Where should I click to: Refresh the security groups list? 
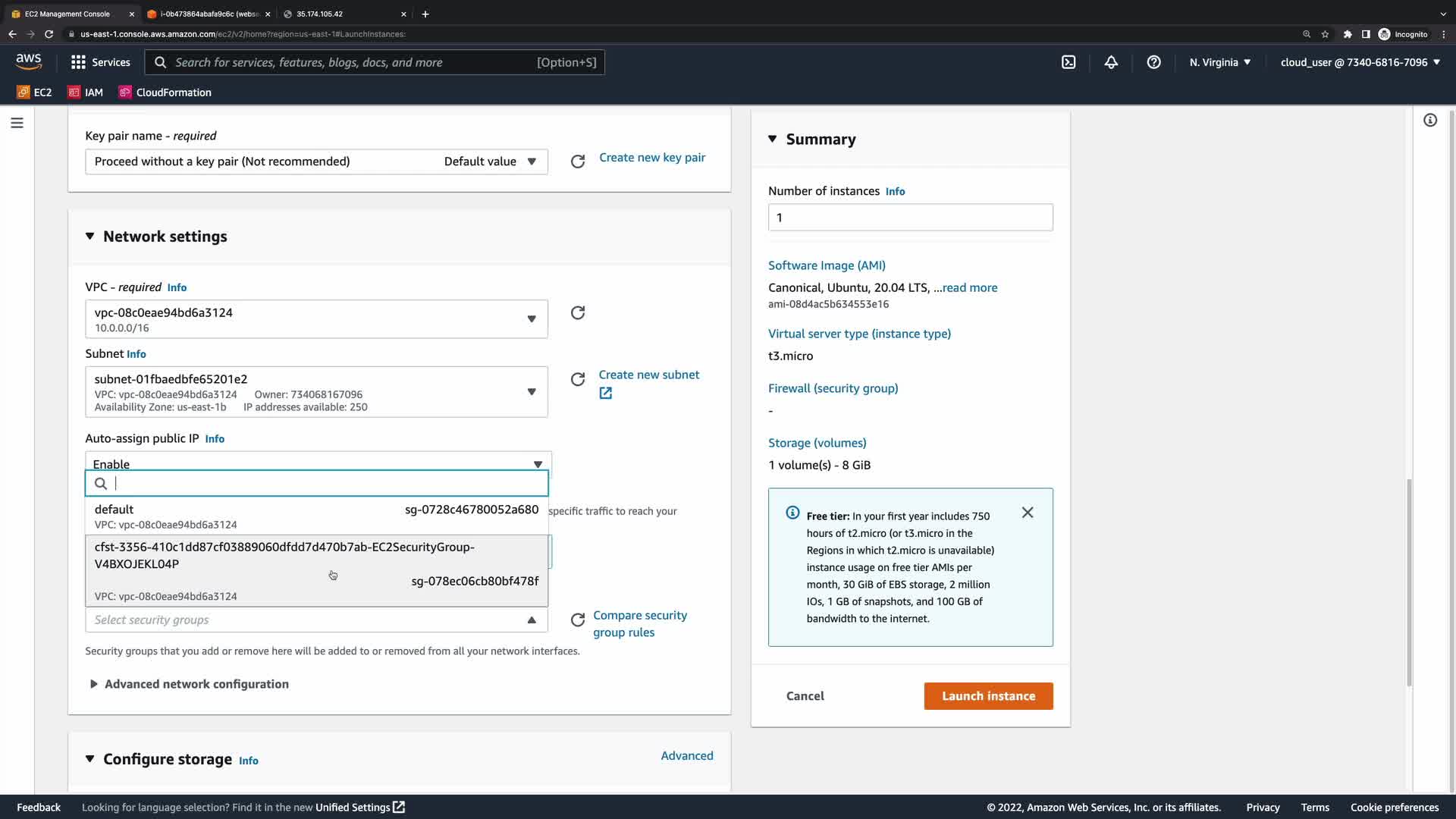578,620
